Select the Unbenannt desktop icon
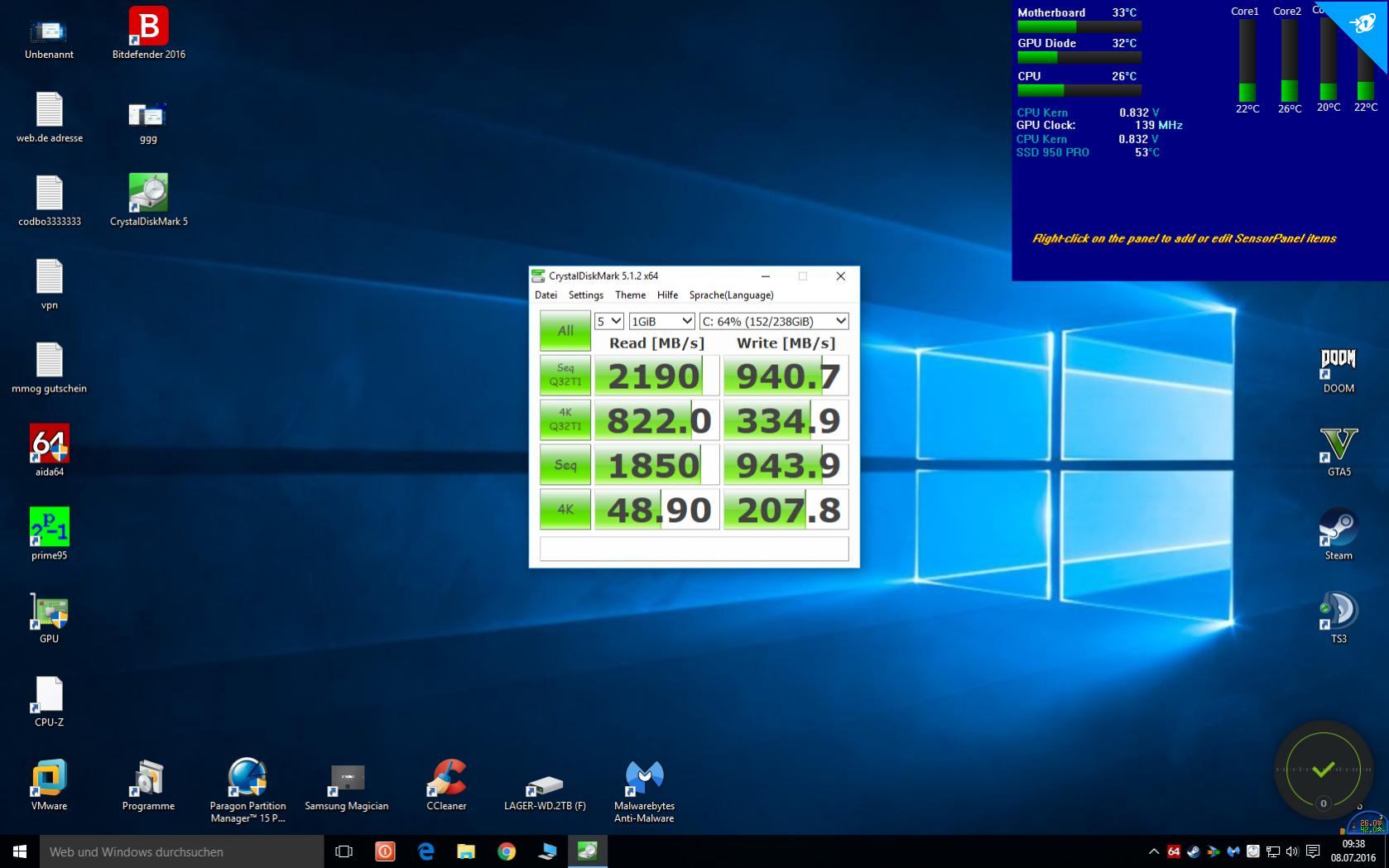1389x868 pixels. point(49,40)
